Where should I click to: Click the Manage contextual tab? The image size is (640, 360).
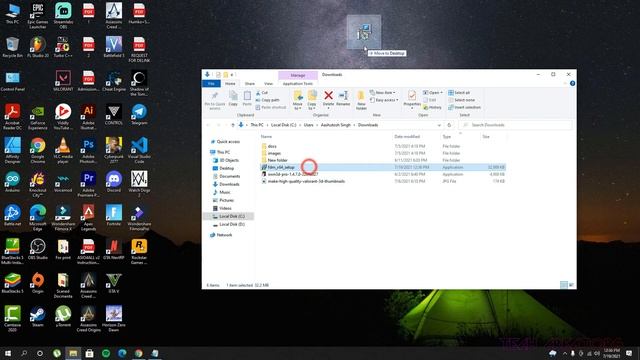tap(298, 75)
